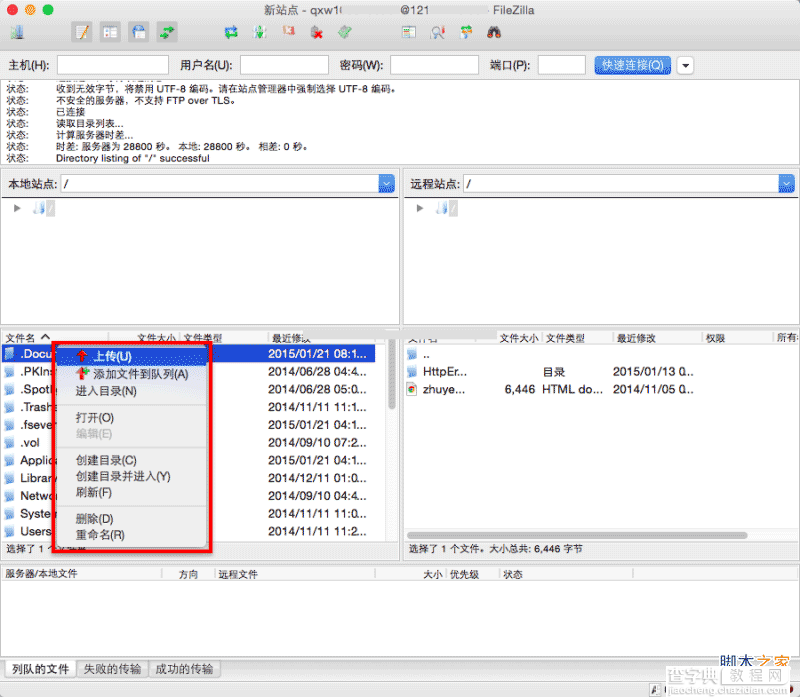Open the remote site path dropdown
The height and width of the screenshot is (697, 800).
[786, 184]
